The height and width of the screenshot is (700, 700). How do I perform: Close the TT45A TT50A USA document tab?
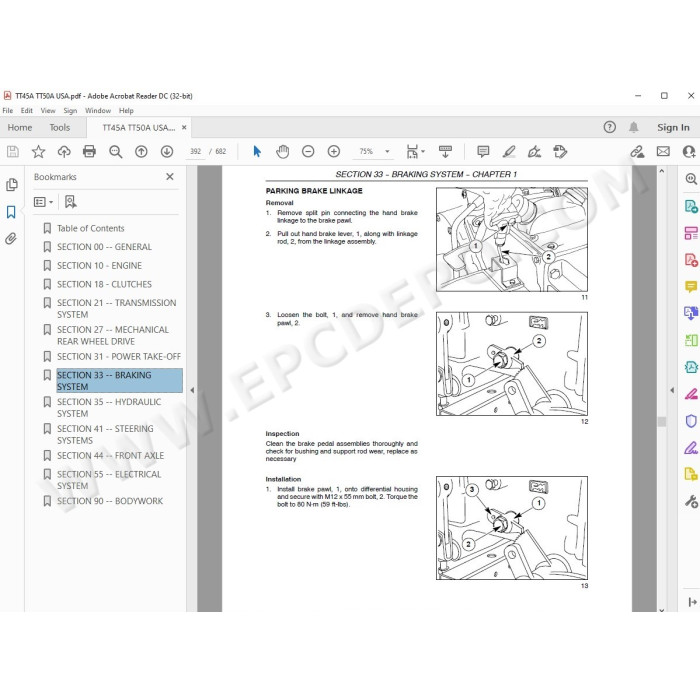pos(184,127)
